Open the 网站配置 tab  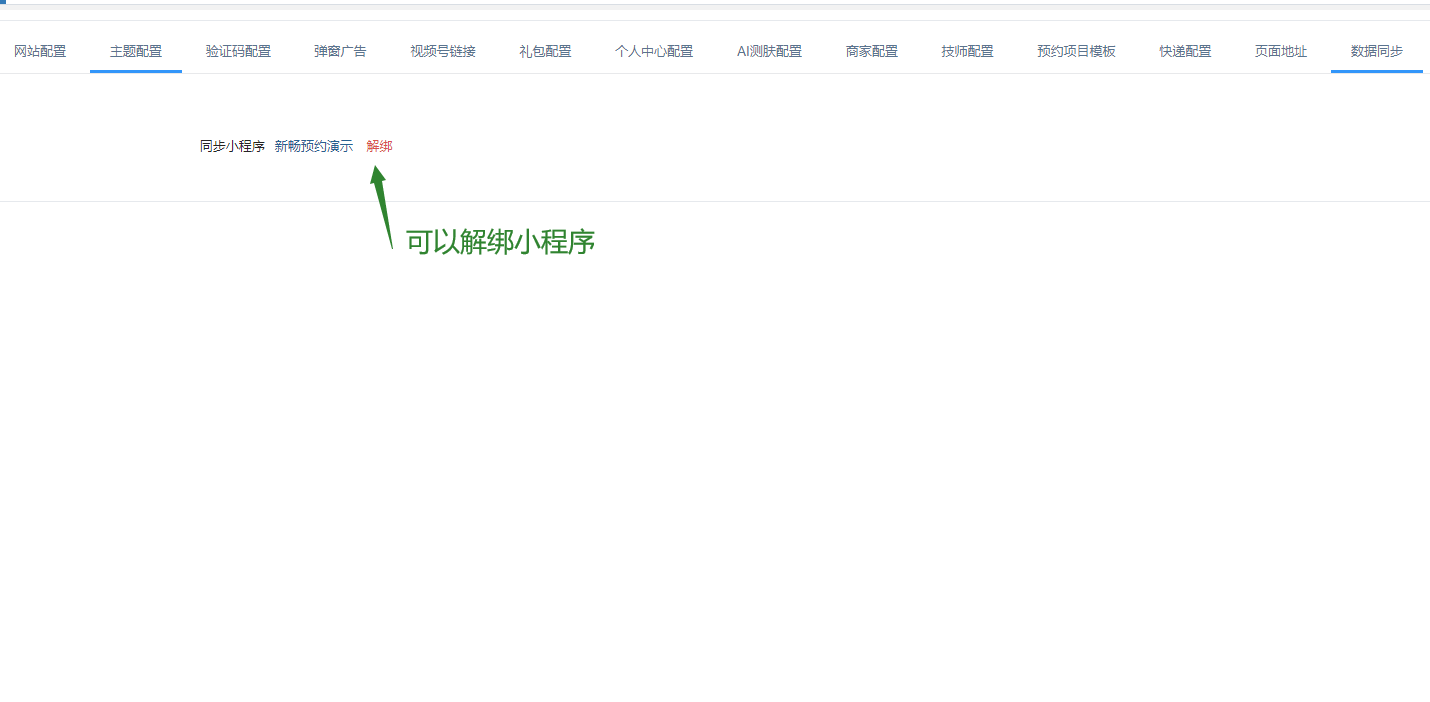40,51
